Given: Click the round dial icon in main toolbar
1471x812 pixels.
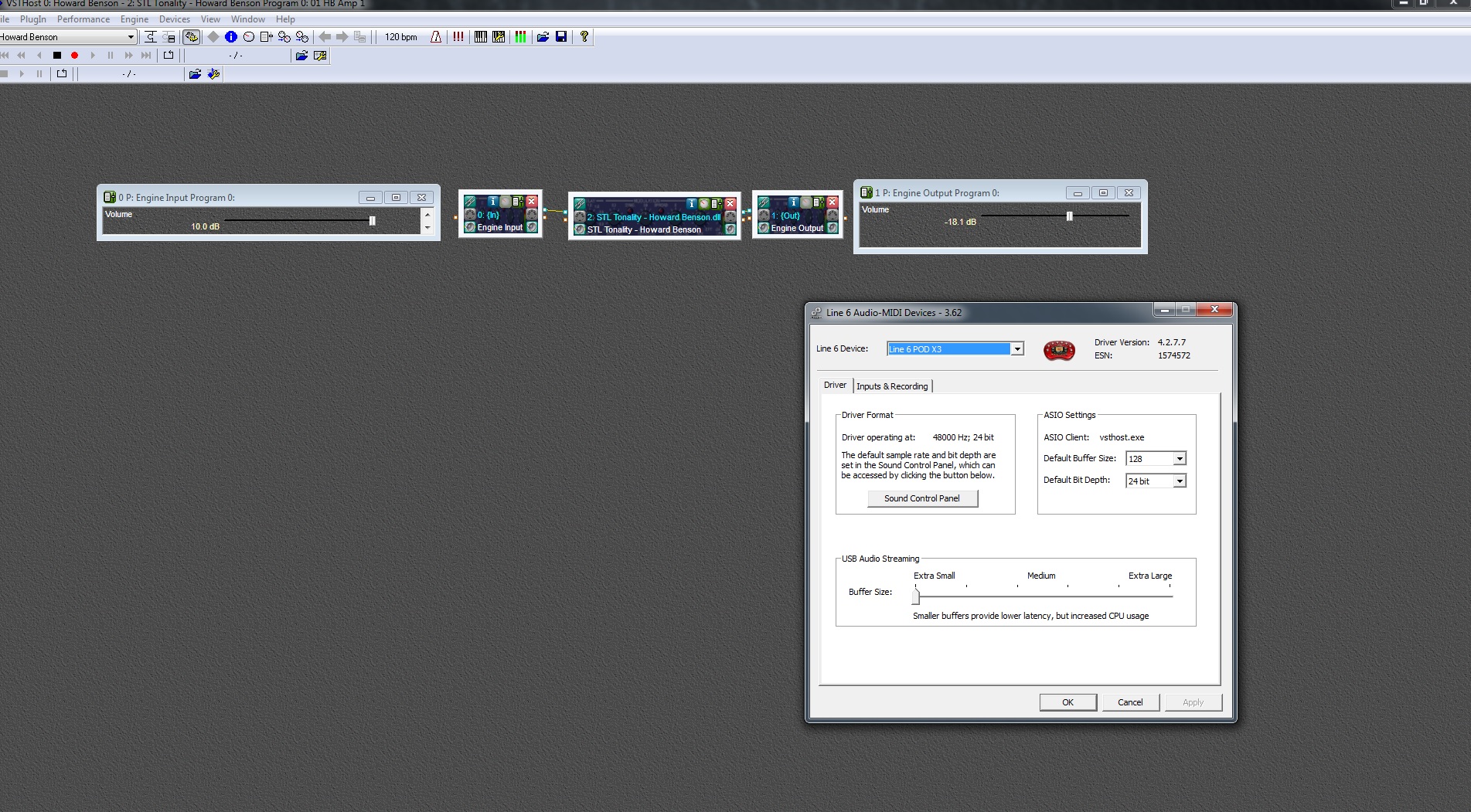Looking at the screenshot, I should click(x=249, y=36).
